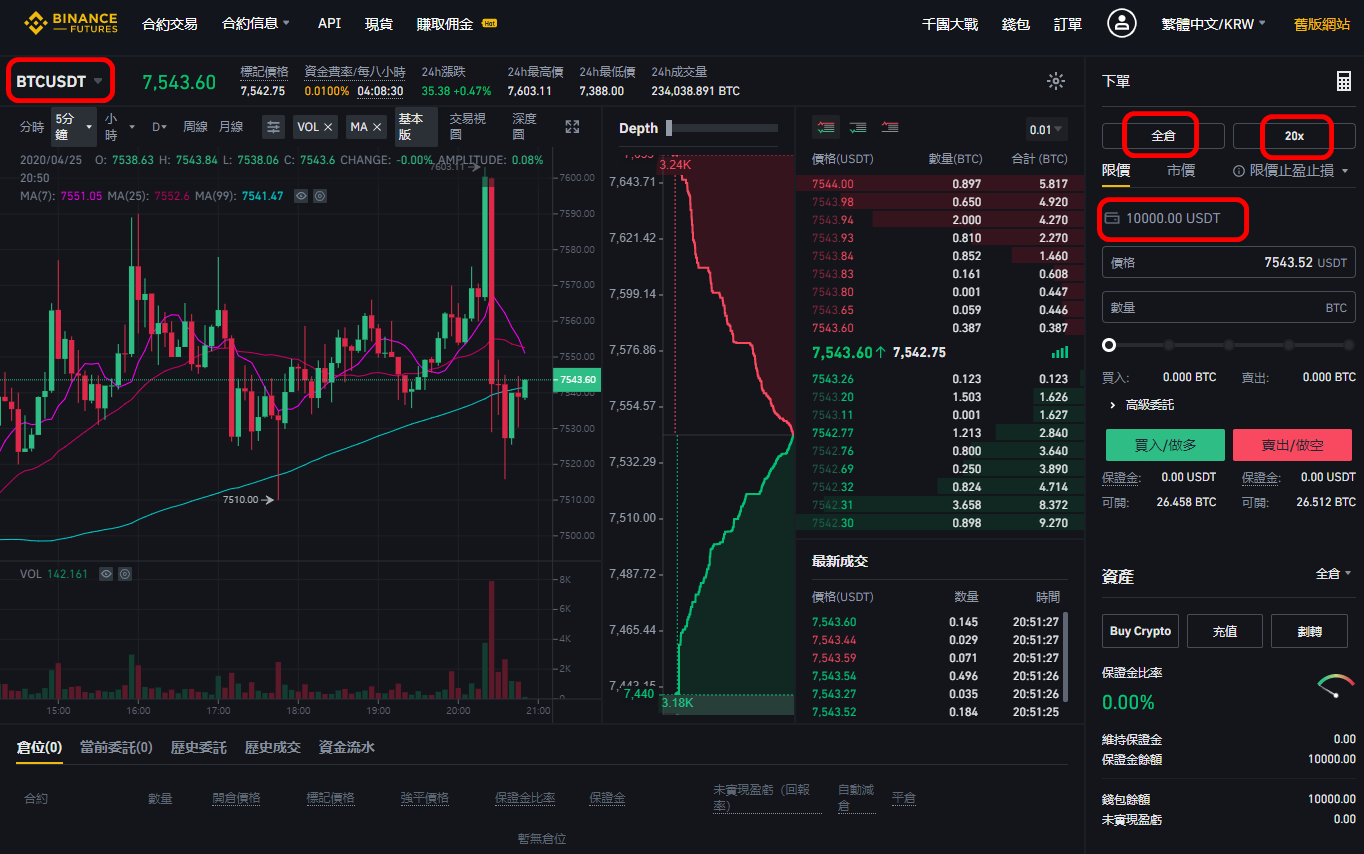The image size is (1364, 854).
Task: Click the 最新成交 list scrollbar
Action: click(x=1065, y=657)
